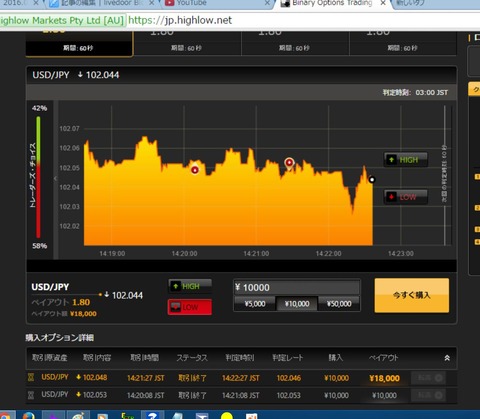480x419 pixels.
Task: Click the 判定レート column header
Action: (288, 358)
